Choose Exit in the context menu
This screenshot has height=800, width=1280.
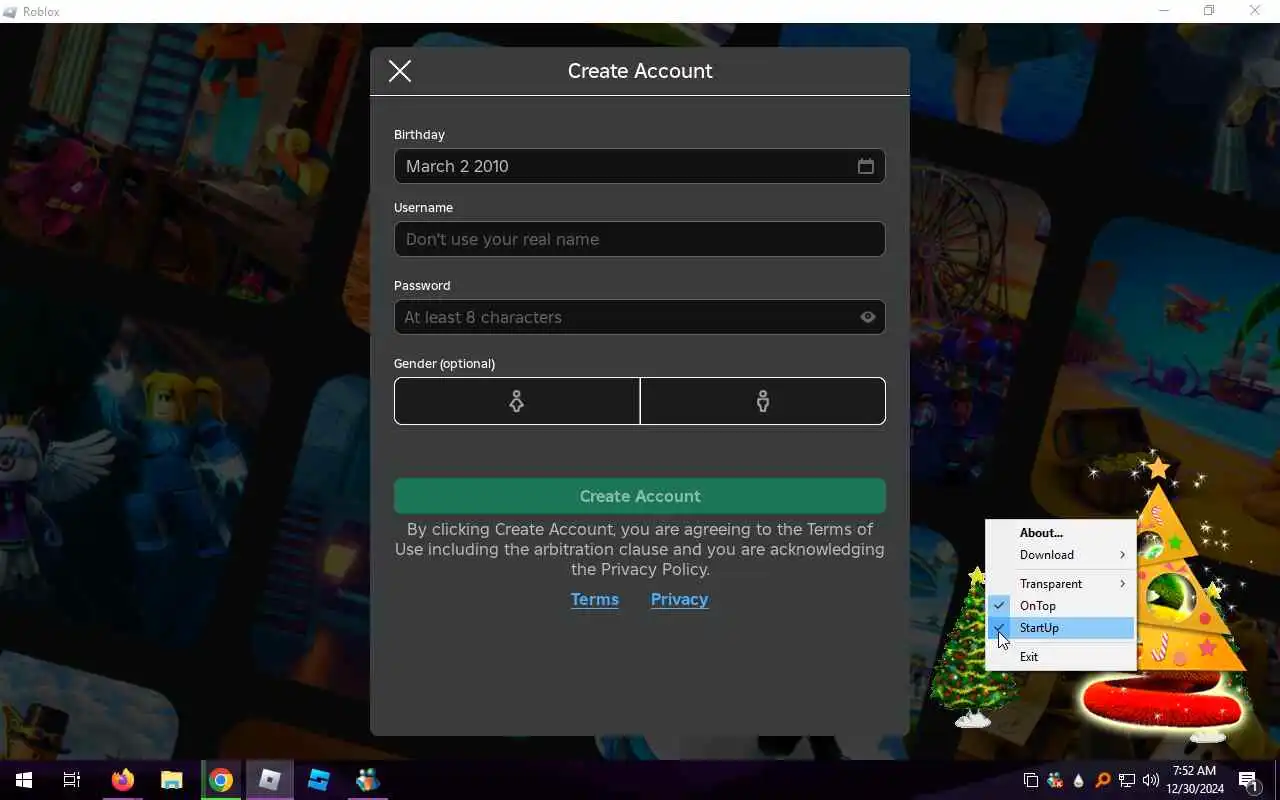coord(1060,657)
